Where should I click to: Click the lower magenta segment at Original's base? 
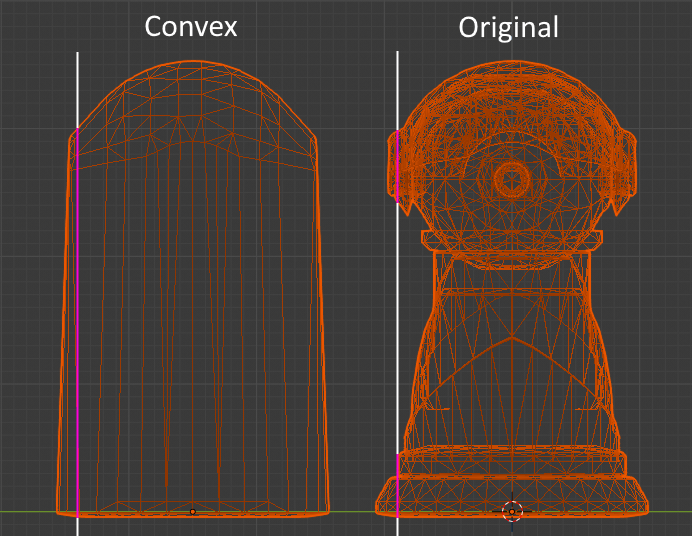pos(398,484)
